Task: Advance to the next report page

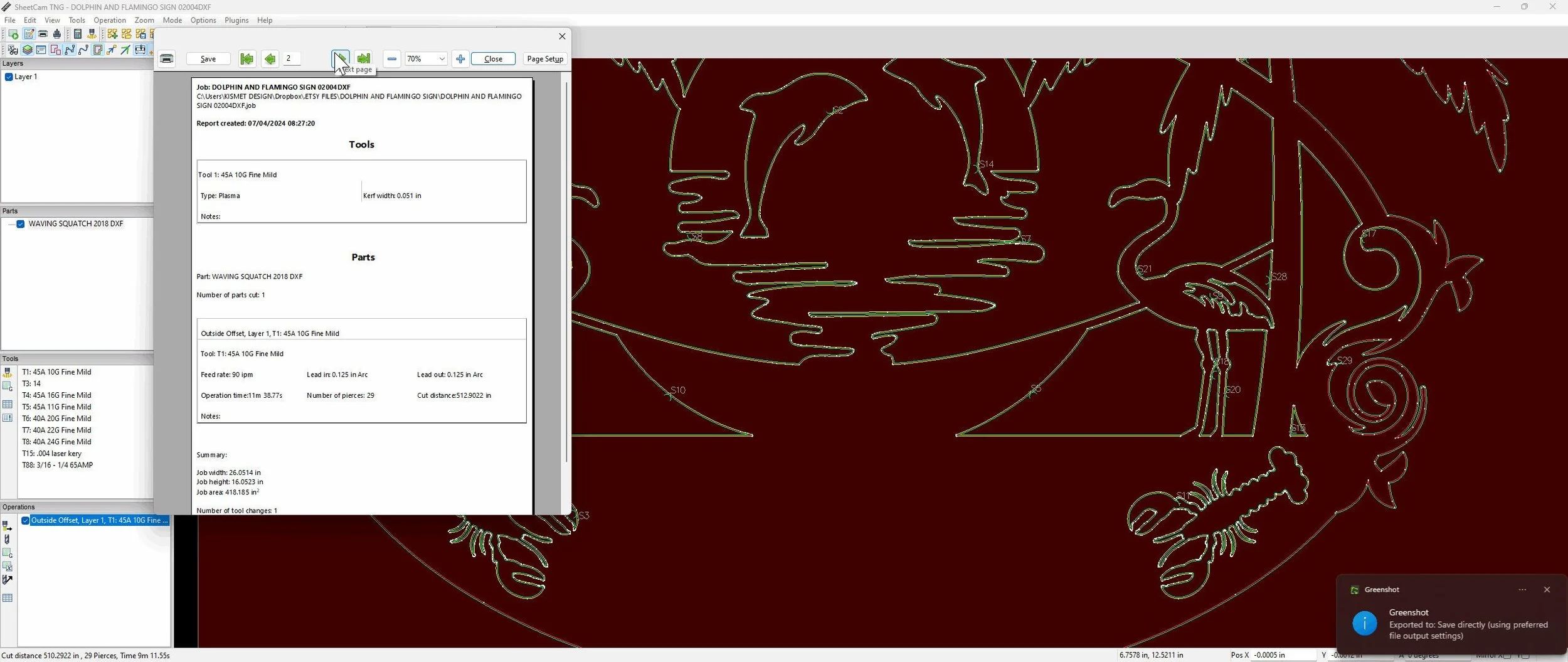Action: 341,58
